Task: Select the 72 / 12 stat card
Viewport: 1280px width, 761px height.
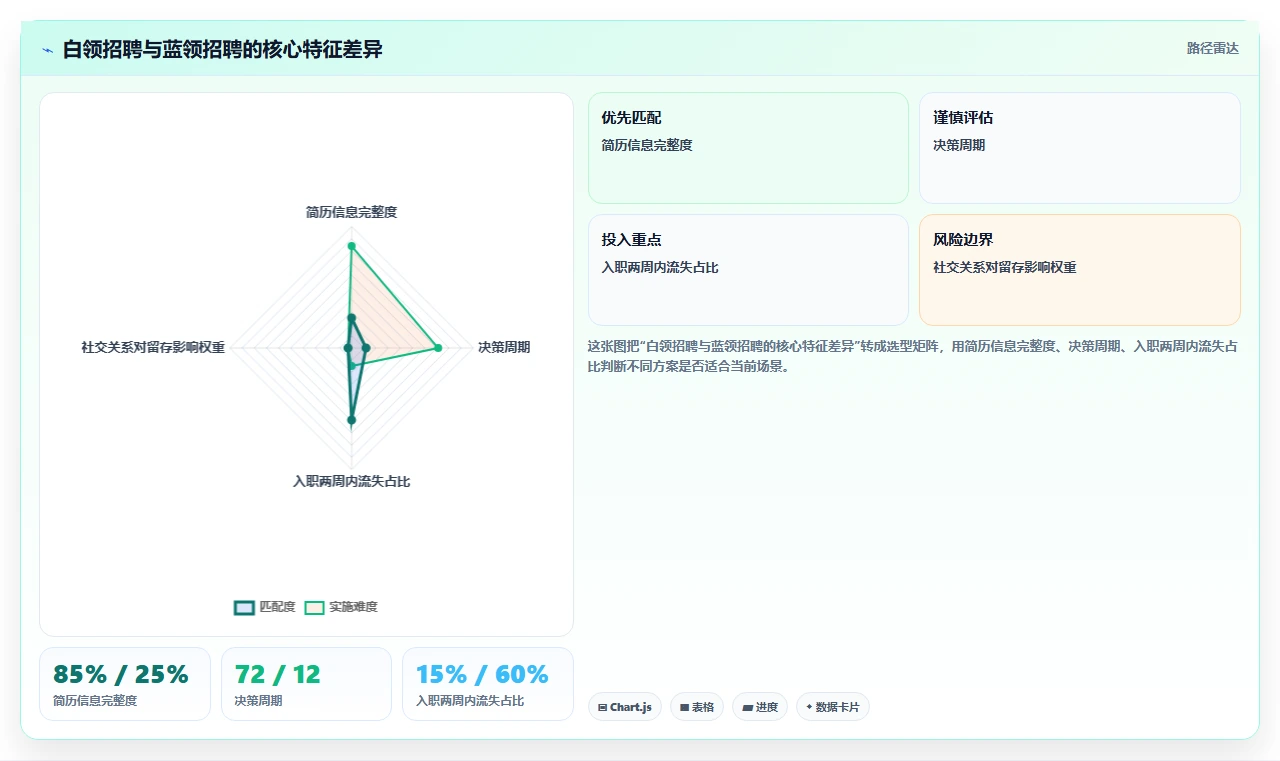Action: pyautogui.click(x=306, y=684)
